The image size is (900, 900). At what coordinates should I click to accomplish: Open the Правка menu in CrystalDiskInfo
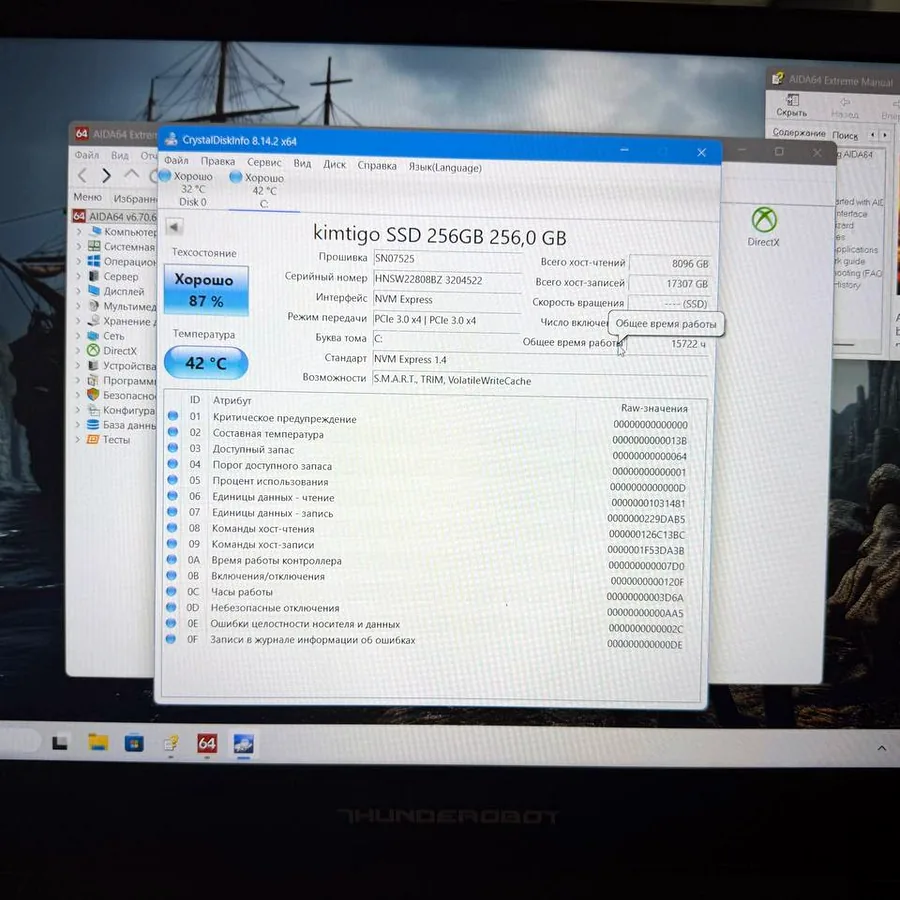pyautogui.click(x=218, y=161)
